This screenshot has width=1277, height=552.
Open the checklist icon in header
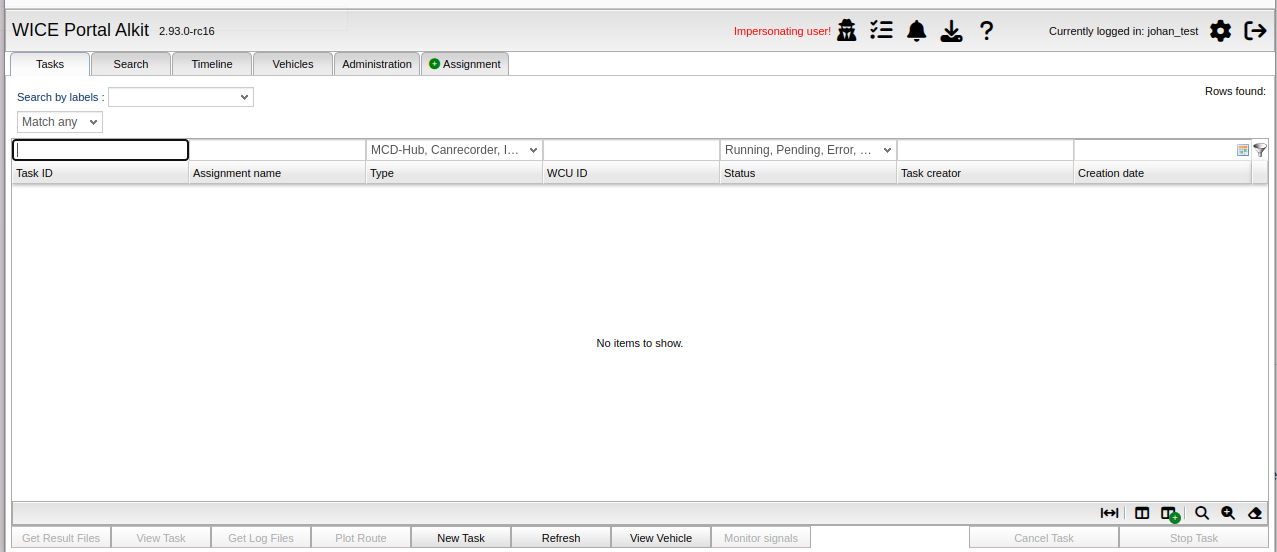click(x=881, y=31)
